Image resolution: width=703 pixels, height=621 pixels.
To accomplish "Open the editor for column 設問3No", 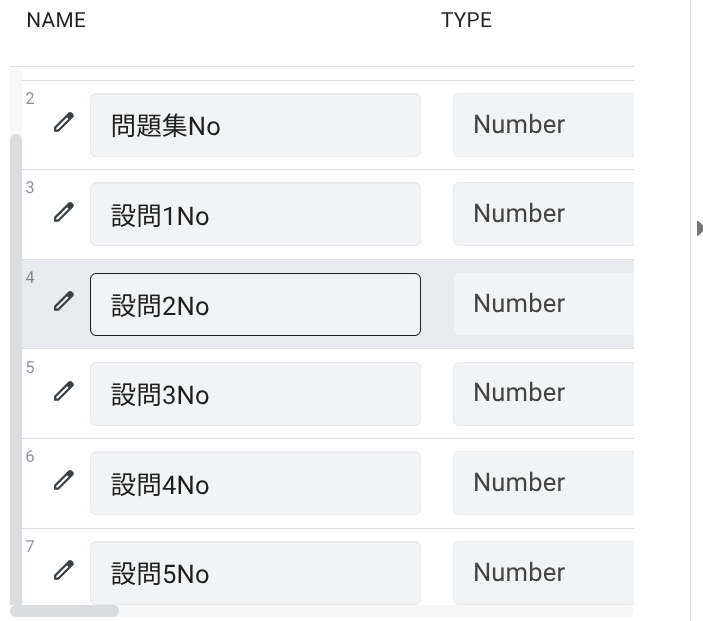I will point(63,392).
